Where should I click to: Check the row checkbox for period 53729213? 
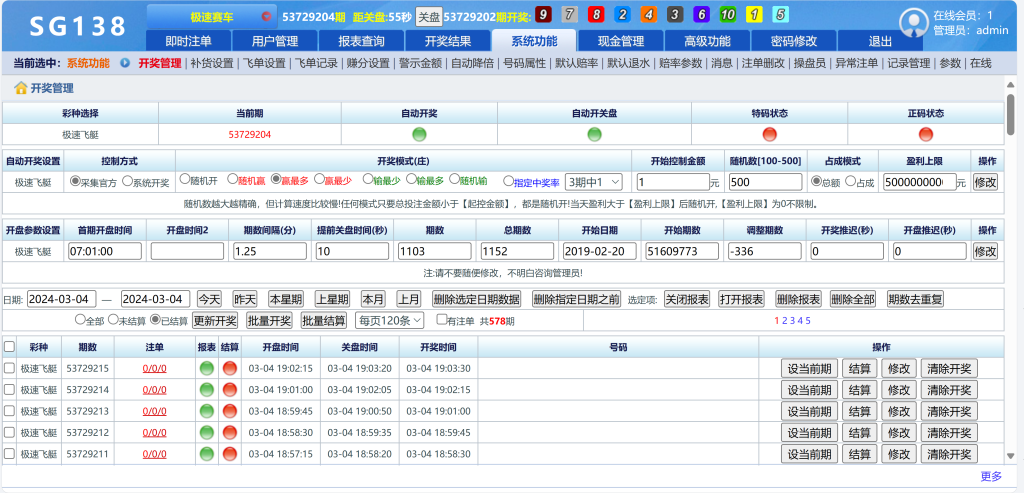[x=10, y=412]
